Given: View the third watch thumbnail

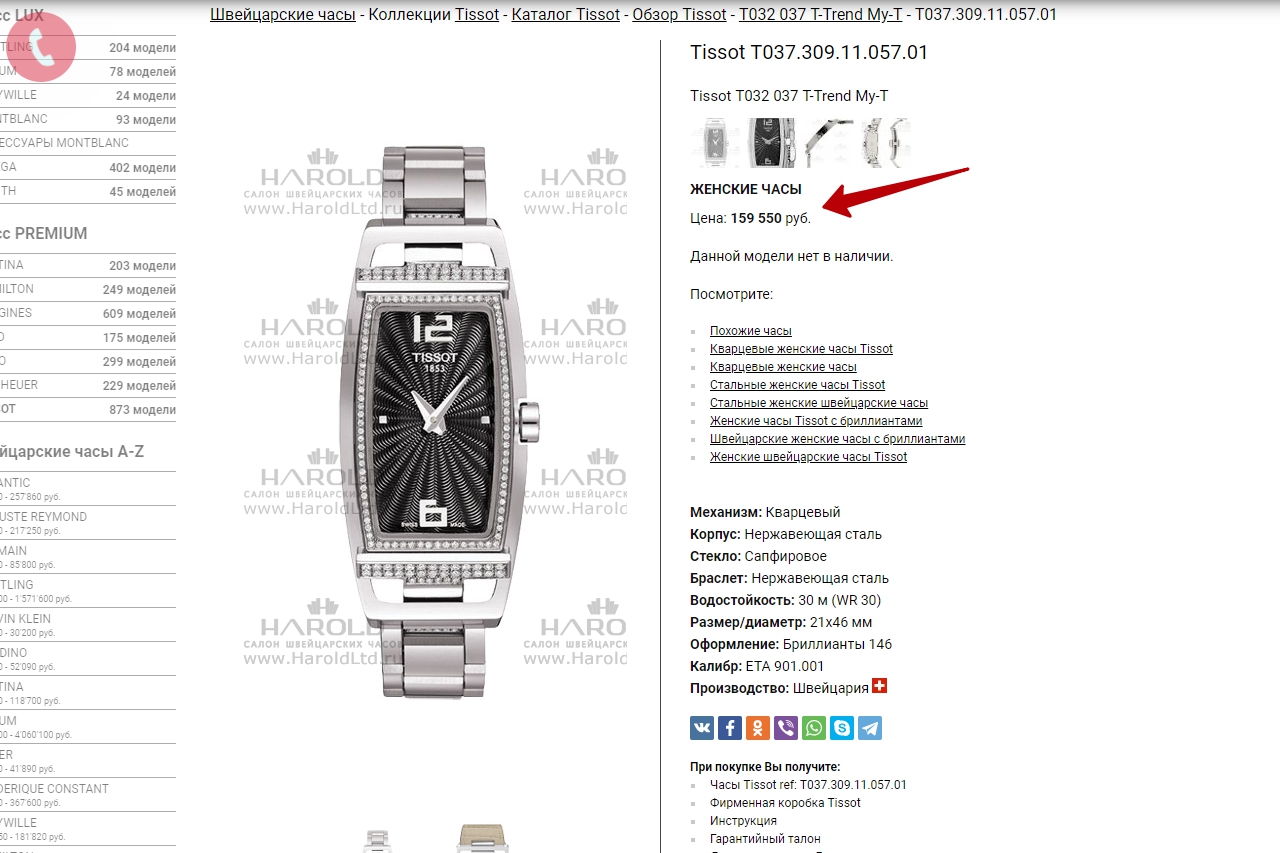Looking at the screenshot, I should click(x=828, y=142).
